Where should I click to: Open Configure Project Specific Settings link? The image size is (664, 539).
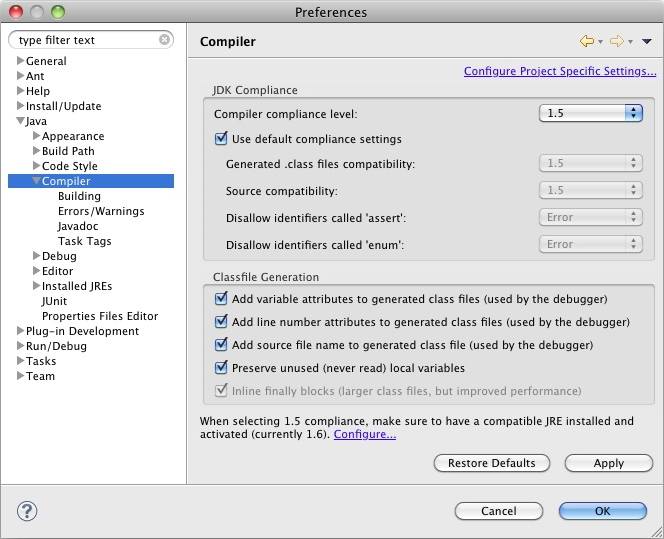coord(560,71)
